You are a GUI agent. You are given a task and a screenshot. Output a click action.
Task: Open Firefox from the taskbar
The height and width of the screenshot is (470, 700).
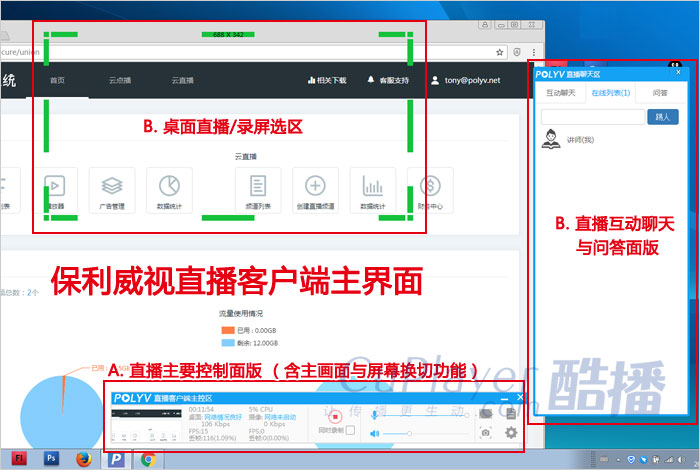coord(83,459)
